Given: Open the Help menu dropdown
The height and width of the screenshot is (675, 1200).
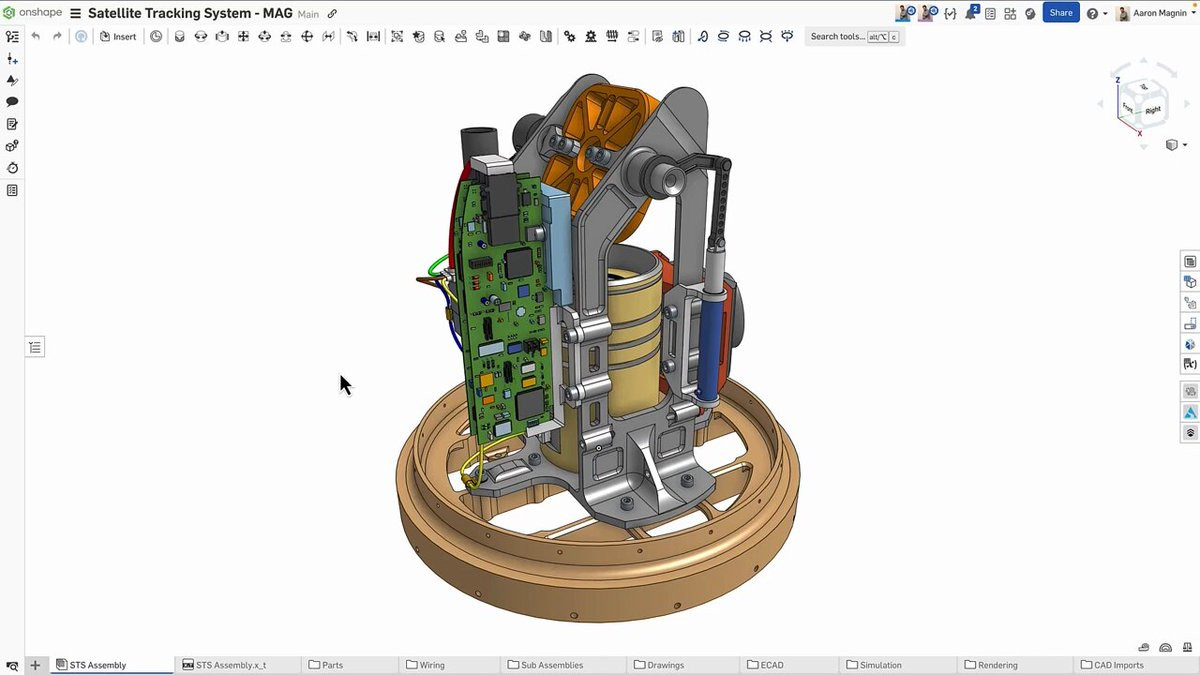Looking at the screenshot, I should point(1097,14).
